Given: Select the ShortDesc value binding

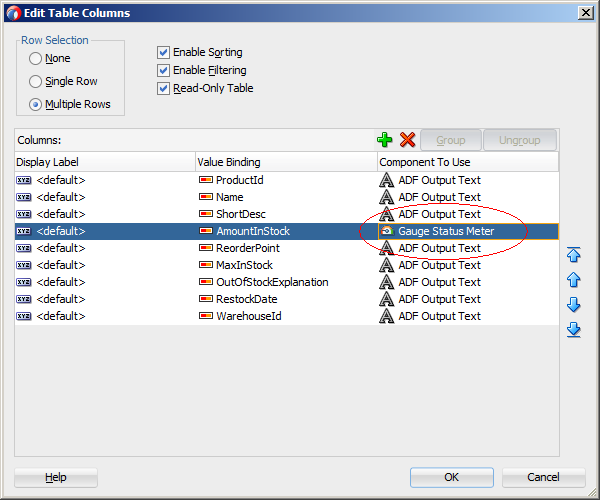Looking at the screenshot, I should (x=241, y=214).
